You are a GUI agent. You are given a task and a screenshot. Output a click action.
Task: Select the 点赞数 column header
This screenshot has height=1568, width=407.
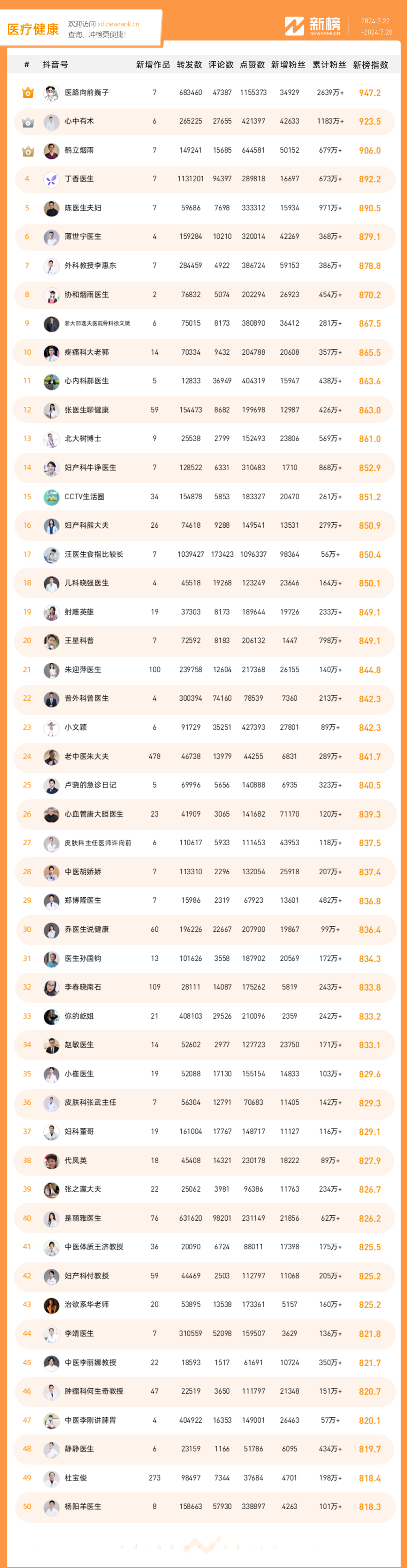(x=252, y=65)
